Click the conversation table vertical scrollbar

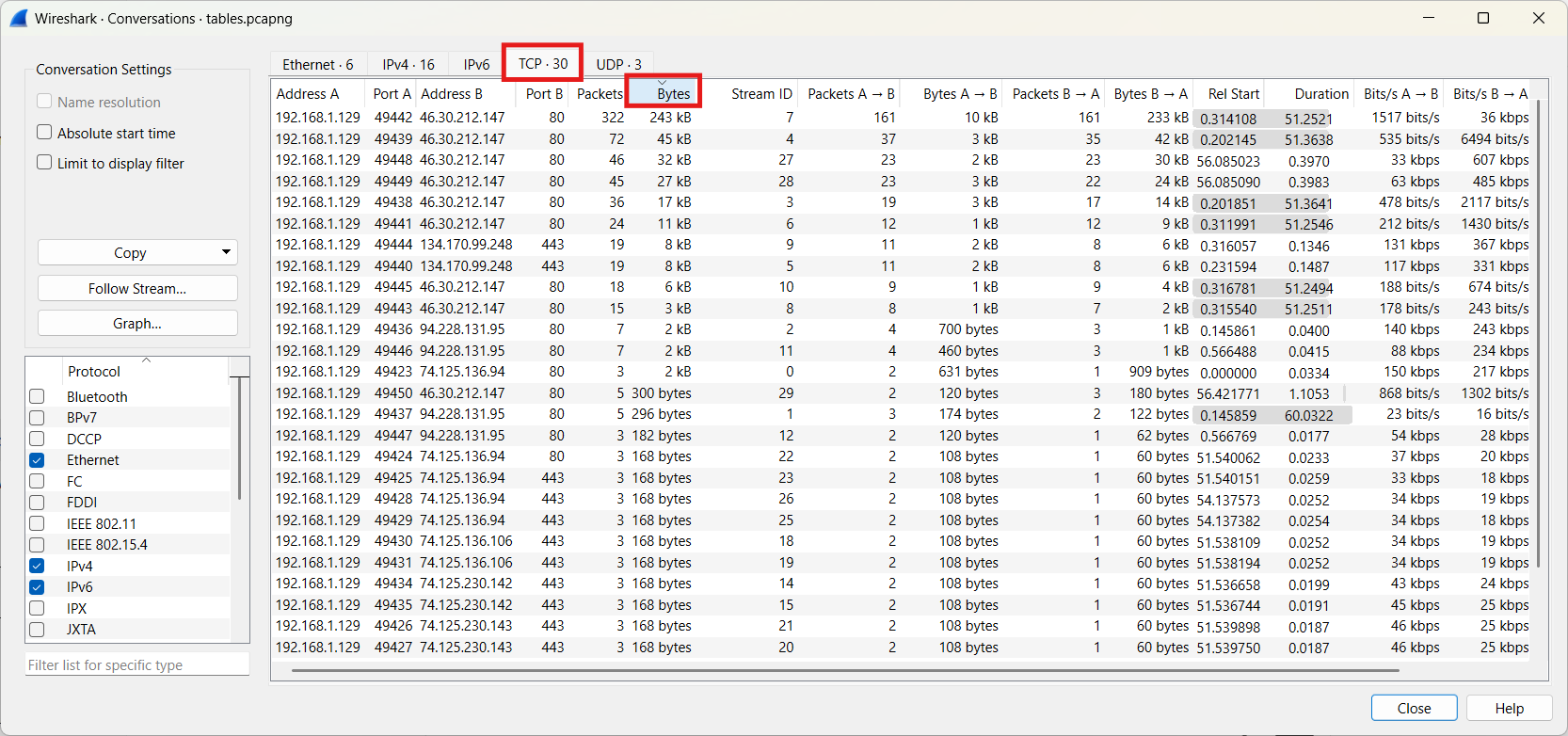coord(1539,334)
